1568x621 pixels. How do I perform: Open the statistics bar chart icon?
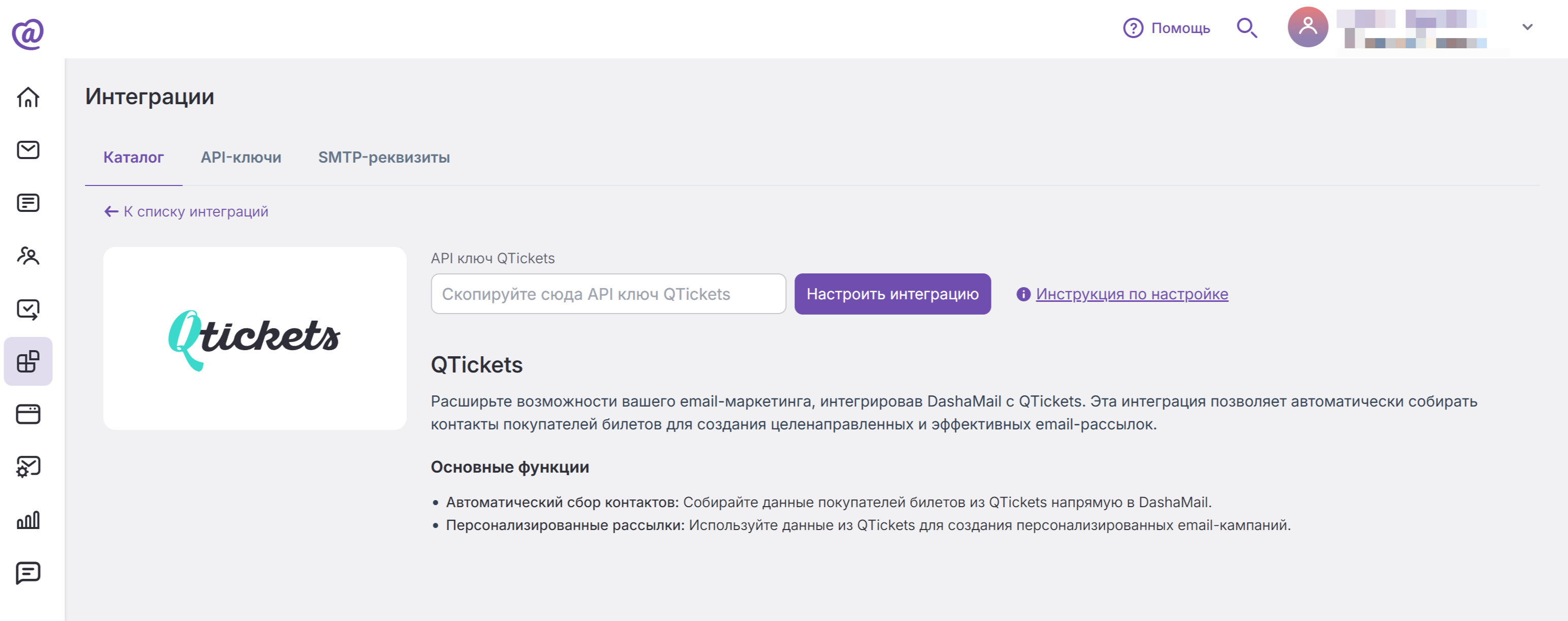point(28,520)
